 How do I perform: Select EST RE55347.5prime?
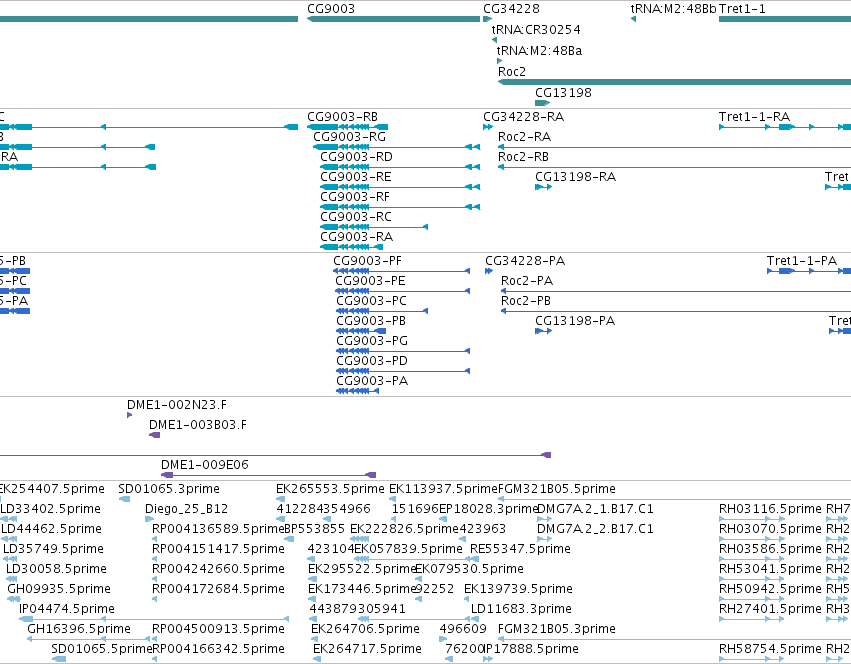click(473, 559)
